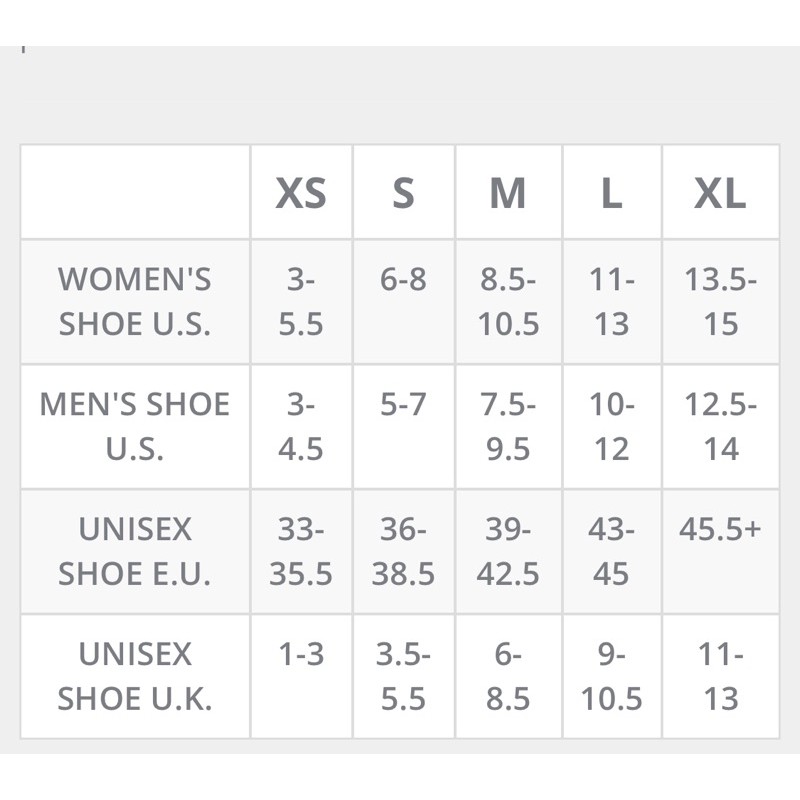This screenshot has width=800, height=800.
Task: Select the Unisex Shoe U.K. row label
Action: [135, 676]
